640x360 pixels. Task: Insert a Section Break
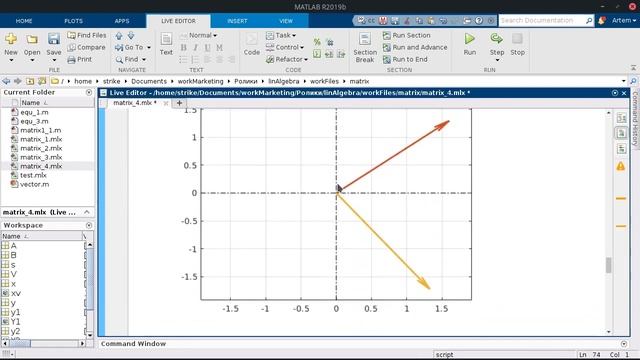click(365, 47)
